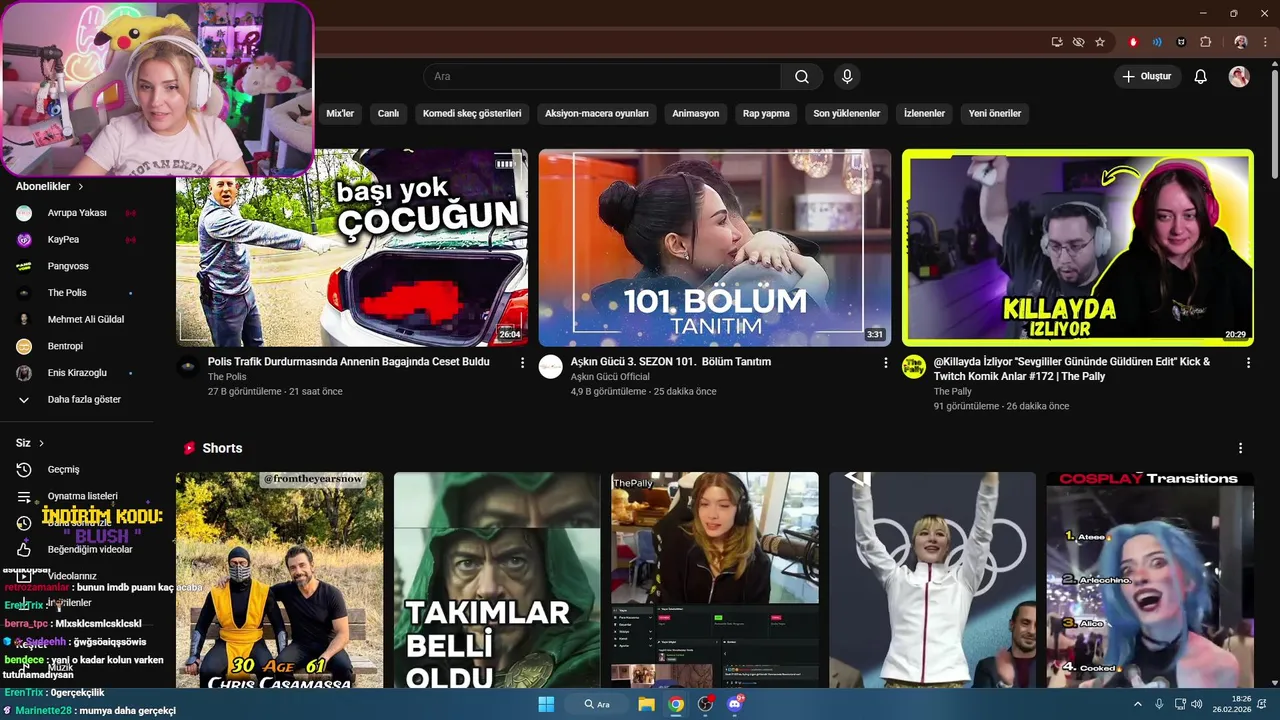This screenshot has height=720, width=1280.
Task: Click the Beğendiğim videolar thumbs-up icon
Action: point(24,549)
